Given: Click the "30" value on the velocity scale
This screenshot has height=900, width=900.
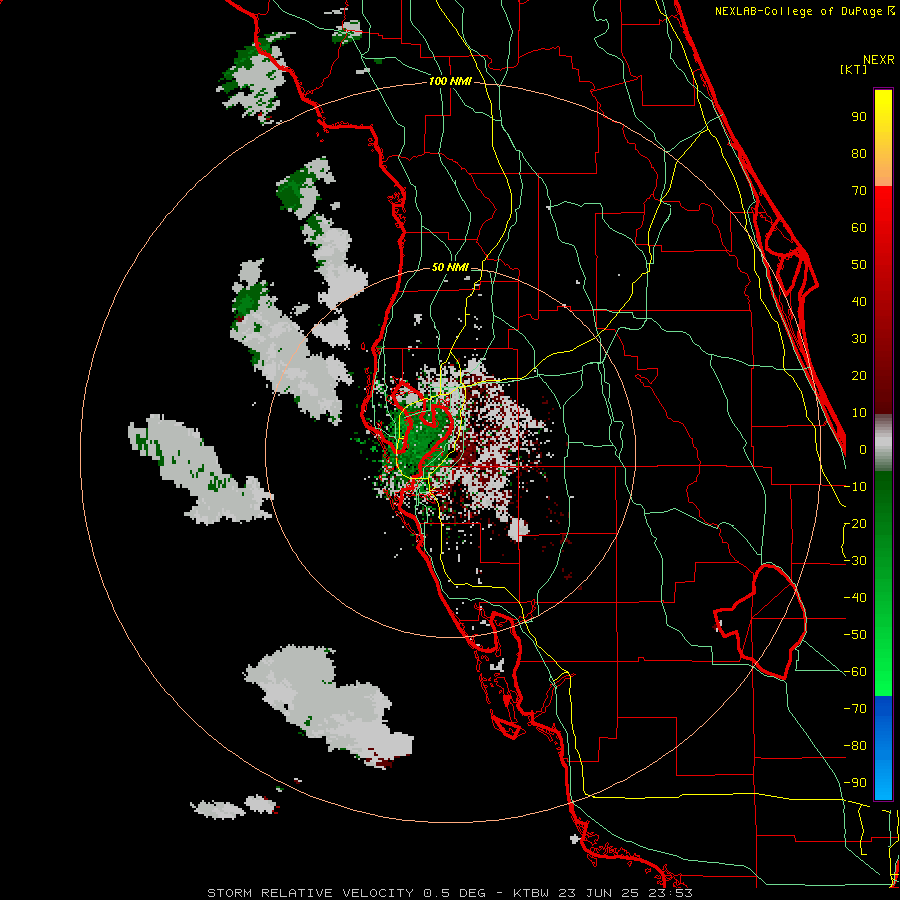Looking at the screenshot, I should [x=859, y=339].
